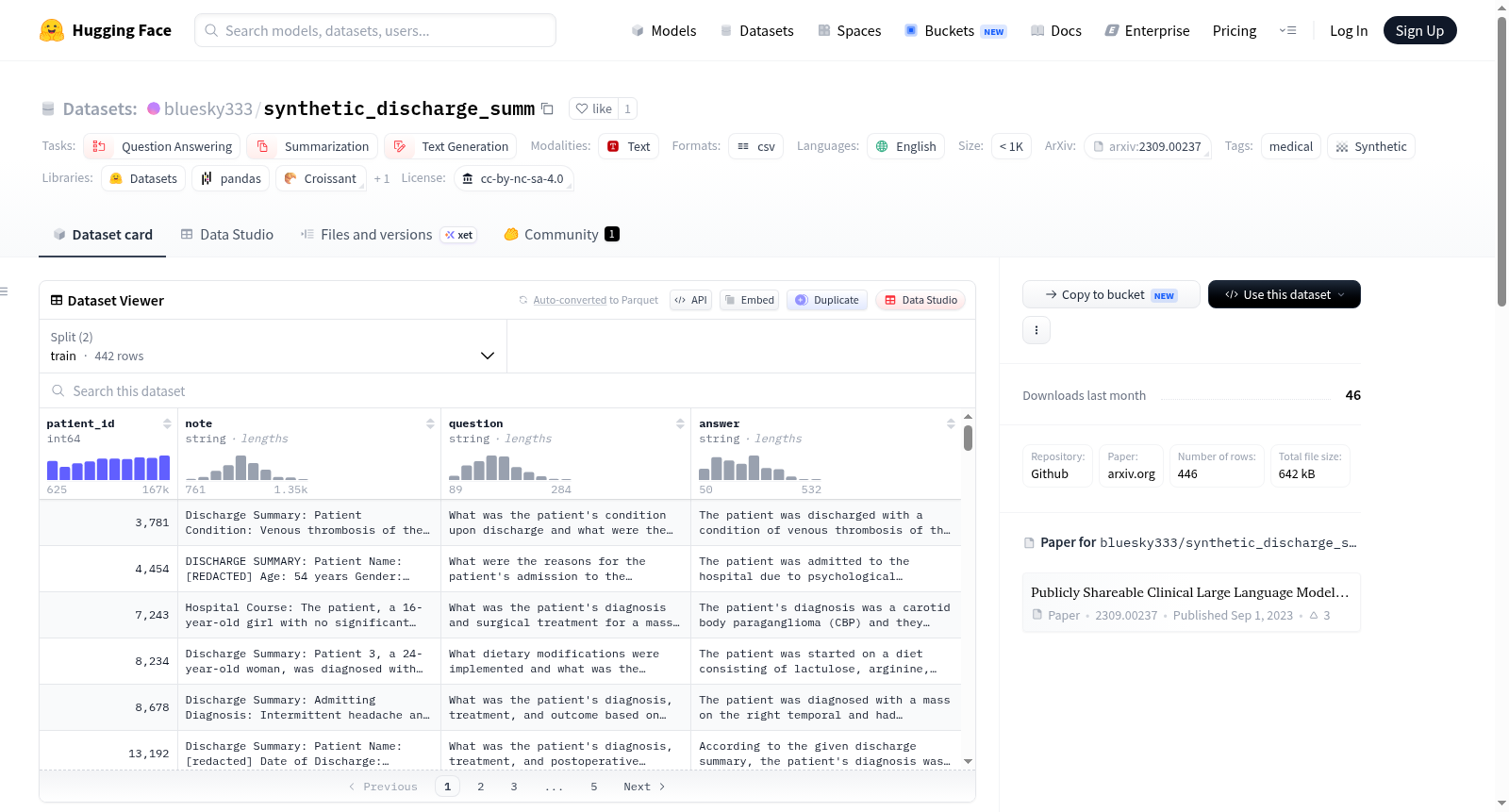
Task: Click the patient_id histogram chart
Action: coord(108,468)
